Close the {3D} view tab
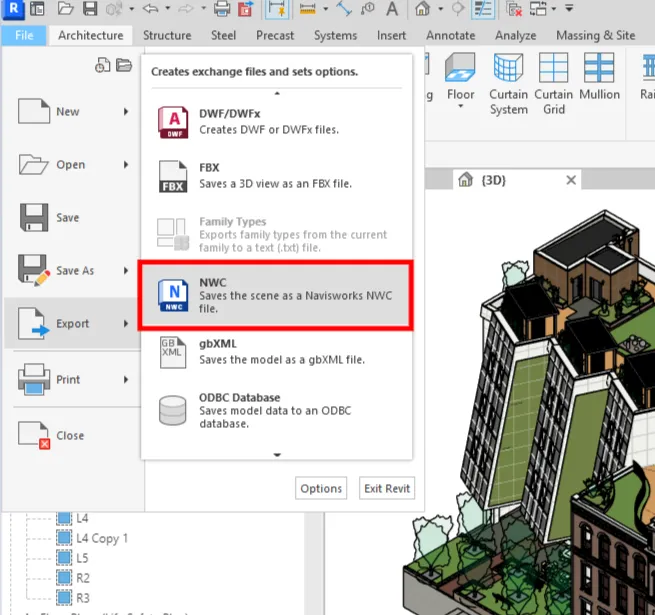Image resolution: width=655 pixels, height=615 pixels. tap(571, 180)
